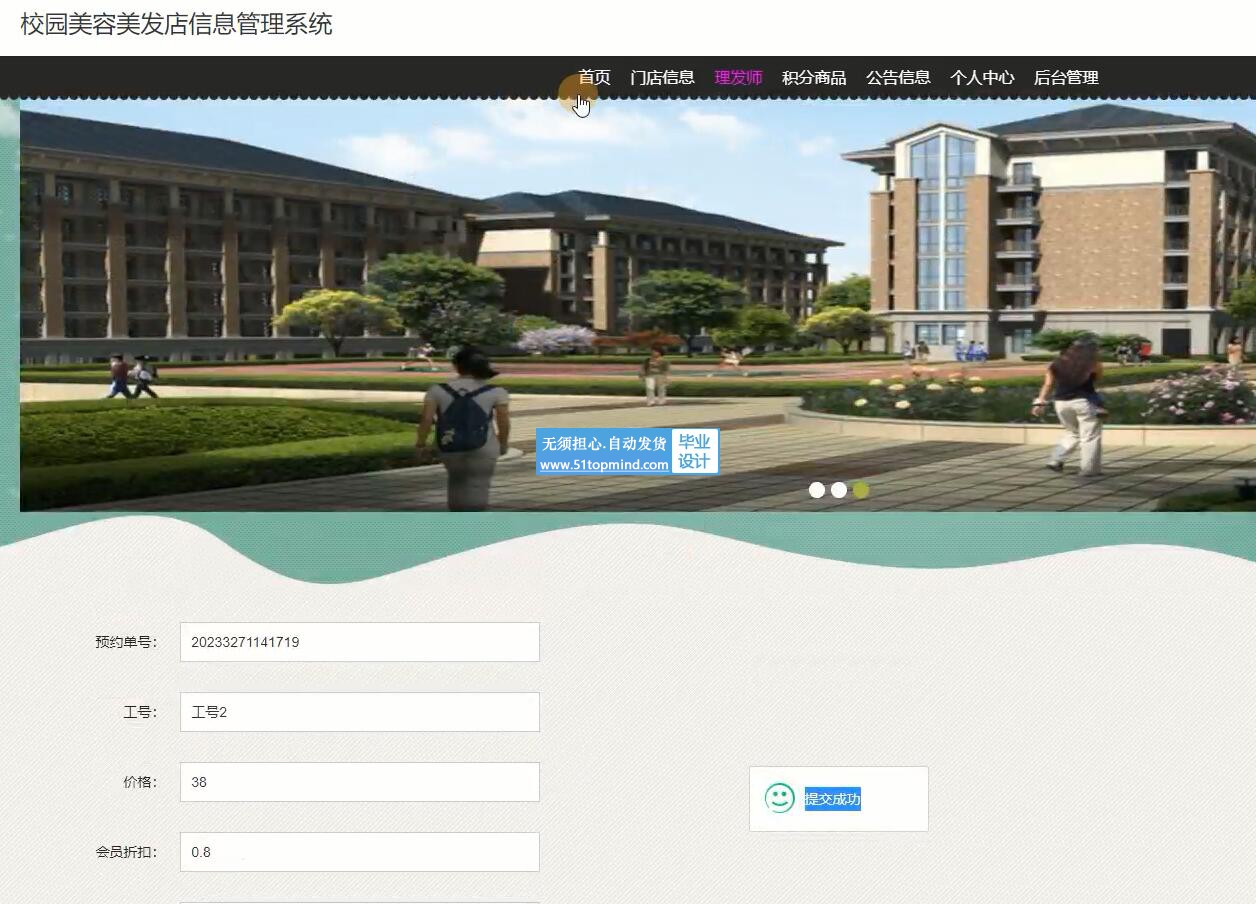This screenshot has height=904, width=1256.
Task: Open 个人中心 in the nav bar
Action: pos(982,77)
